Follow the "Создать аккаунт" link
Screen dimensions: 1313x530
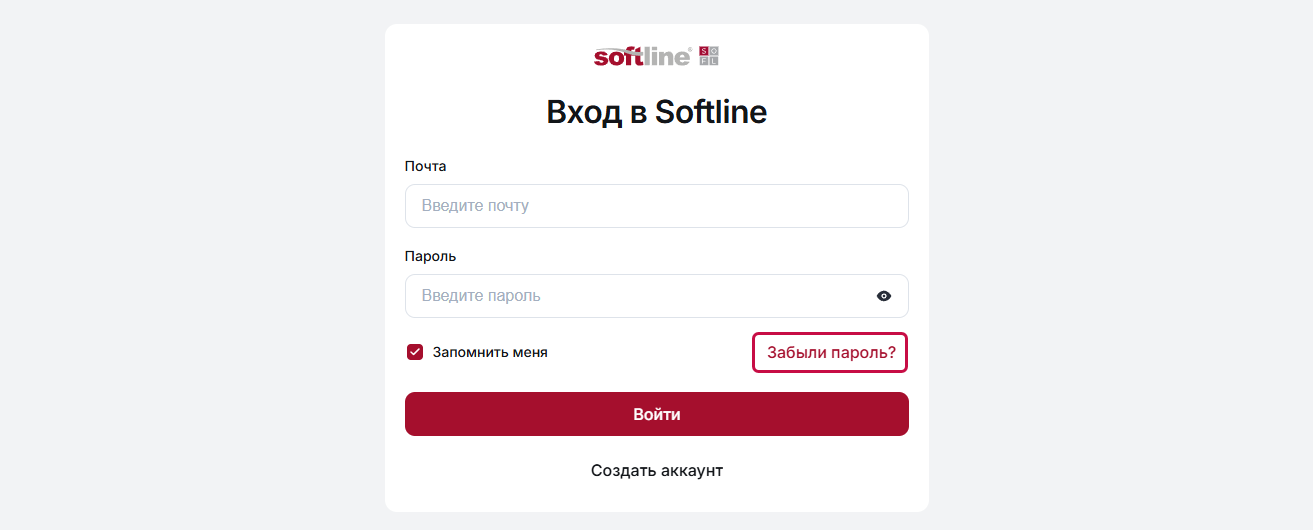point(656,470)
